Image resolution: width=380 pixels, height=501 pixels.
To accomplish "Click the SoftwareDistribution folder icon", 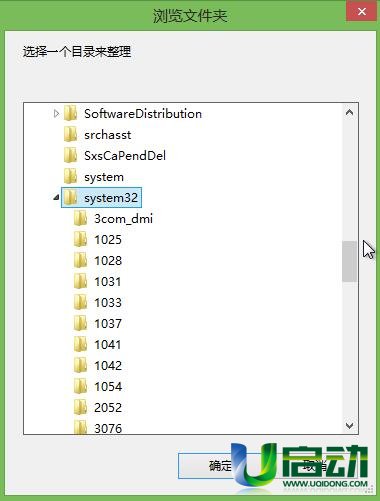I will coord(71,113).
